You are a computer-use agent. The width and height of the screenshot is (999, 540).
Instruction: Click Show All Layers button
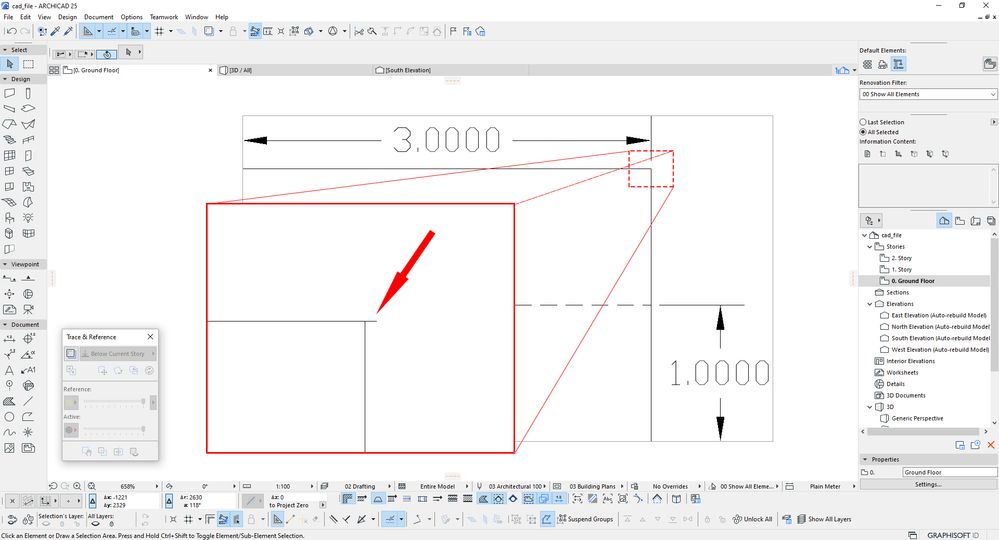click(824, 519)
